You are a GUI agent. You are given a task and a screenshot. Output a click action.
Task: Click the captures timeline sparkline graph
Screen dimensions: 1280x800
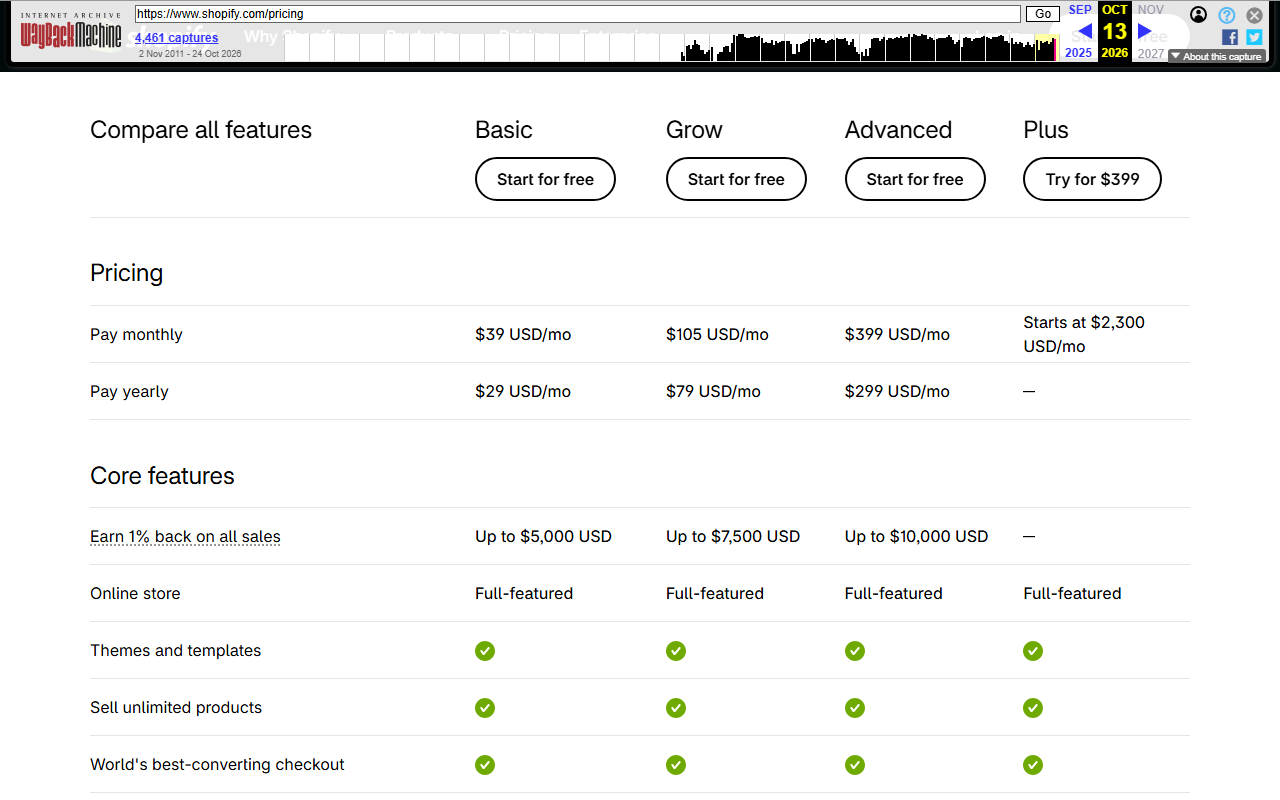coord(671,47)
